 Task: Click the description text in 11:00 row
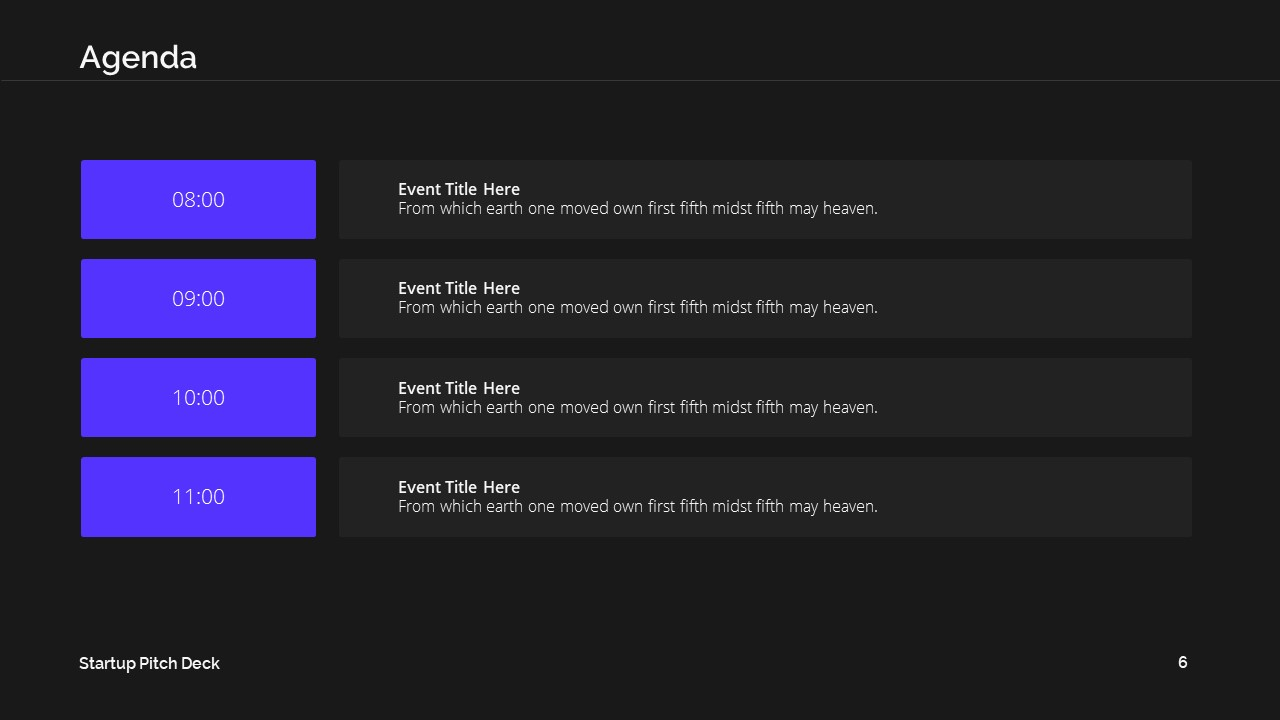pyautogui.click(x=638, y=506)
